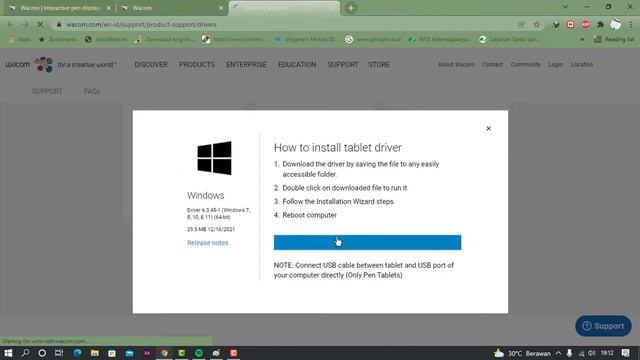Open the STORE menu
The width and height of the screenshot is (640, 360).
[379, 64]
